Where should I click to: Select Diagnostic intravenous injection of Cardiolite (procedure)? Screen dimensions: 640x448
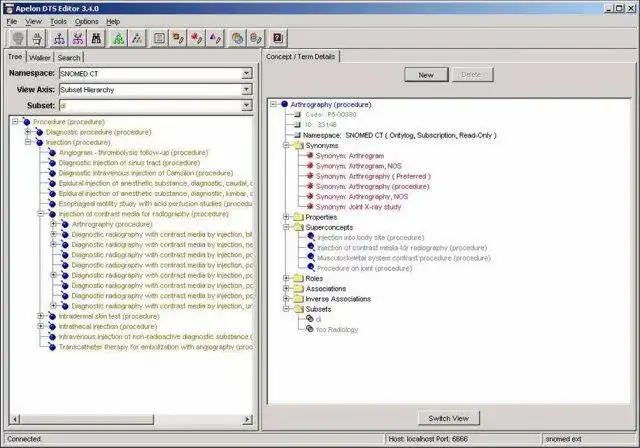[x=146, y=173]
